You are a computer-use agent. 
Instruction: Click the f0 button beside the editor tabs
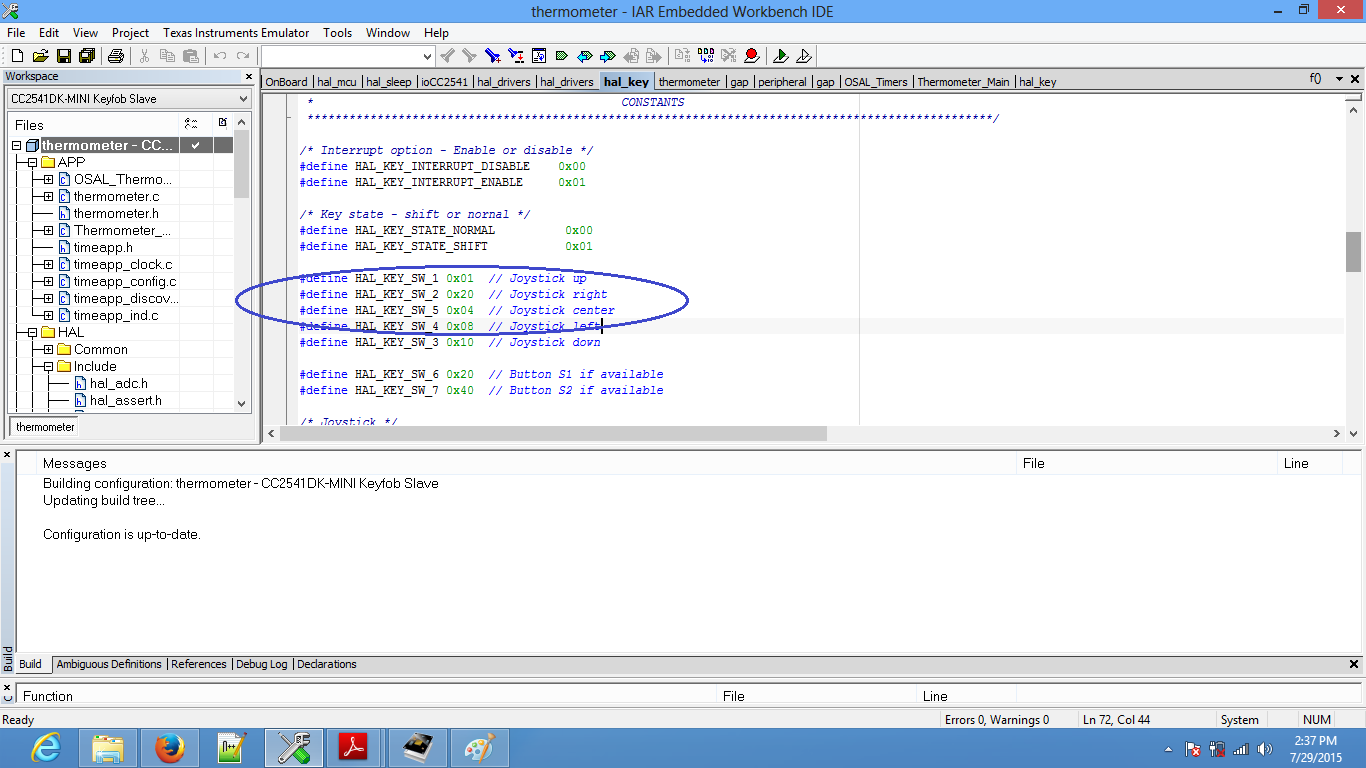tap(1315, 79)
